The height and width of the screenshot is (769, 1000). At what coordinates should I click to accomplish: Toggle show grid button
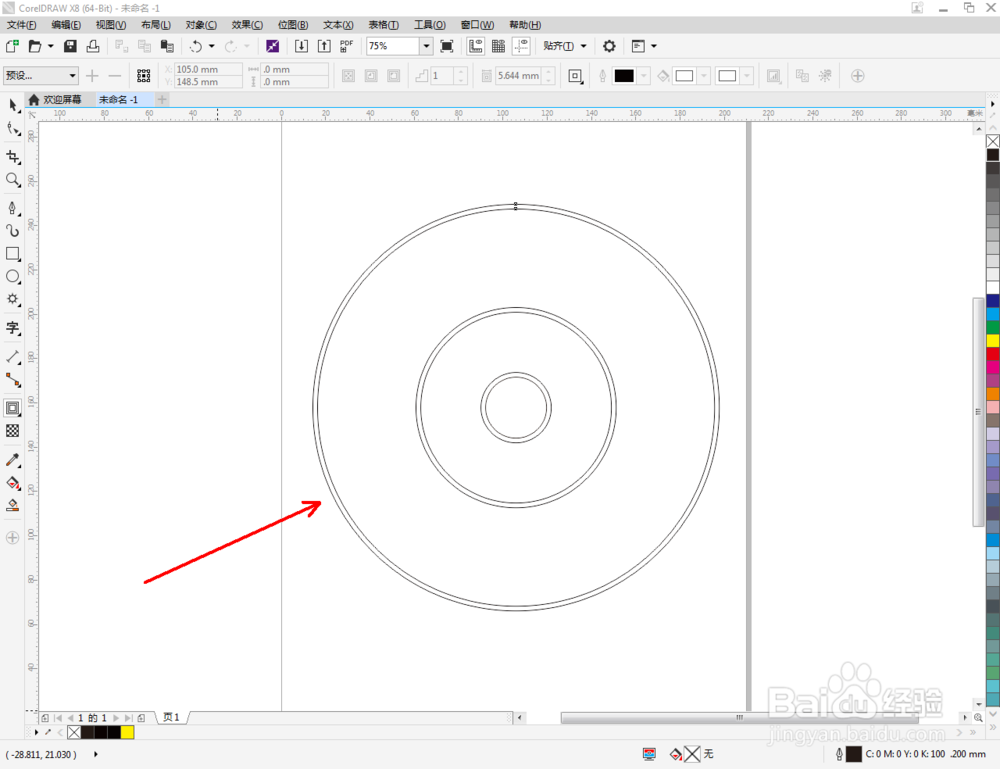(499, 46)
